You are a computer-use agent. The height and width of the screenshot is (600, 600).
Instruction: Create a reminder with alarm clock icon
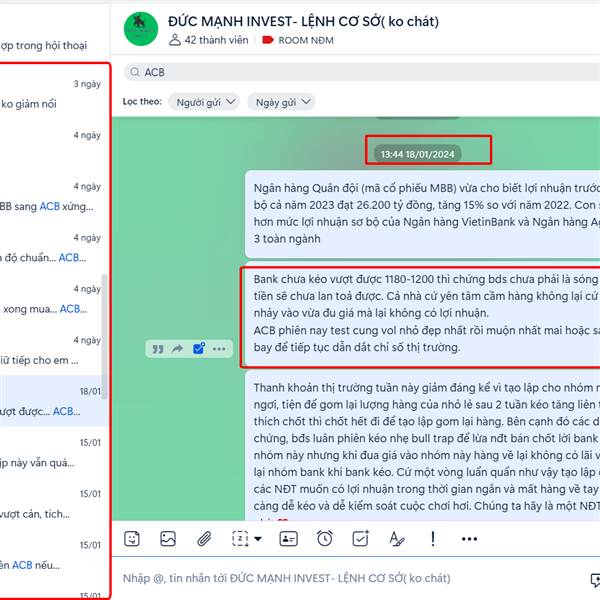click(x=324, y=539)
